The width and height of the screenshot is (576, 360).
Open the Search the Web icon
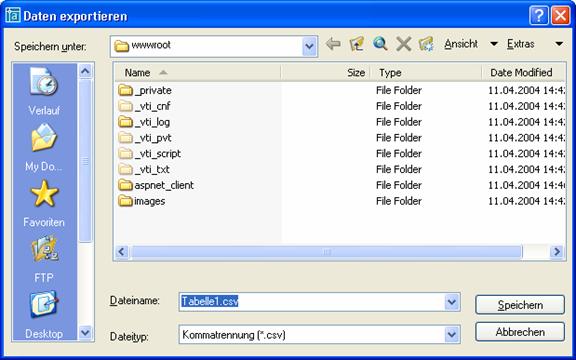tap(380, 44)
